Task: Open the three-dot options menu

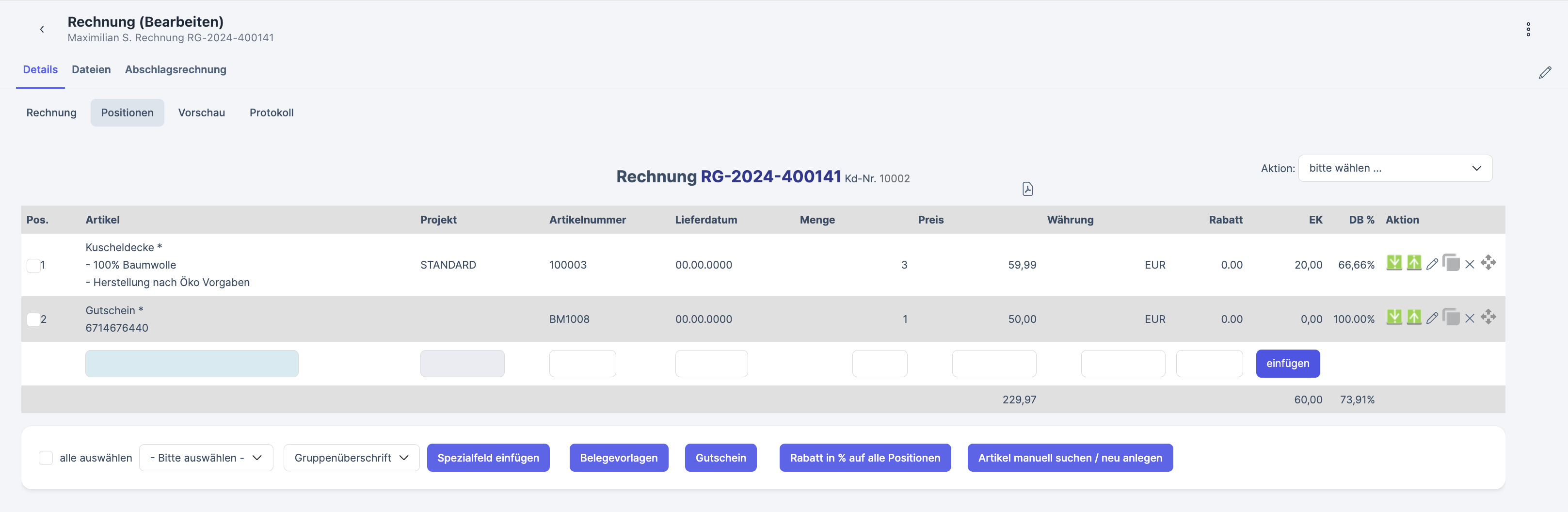Action: coord(1528,29)
